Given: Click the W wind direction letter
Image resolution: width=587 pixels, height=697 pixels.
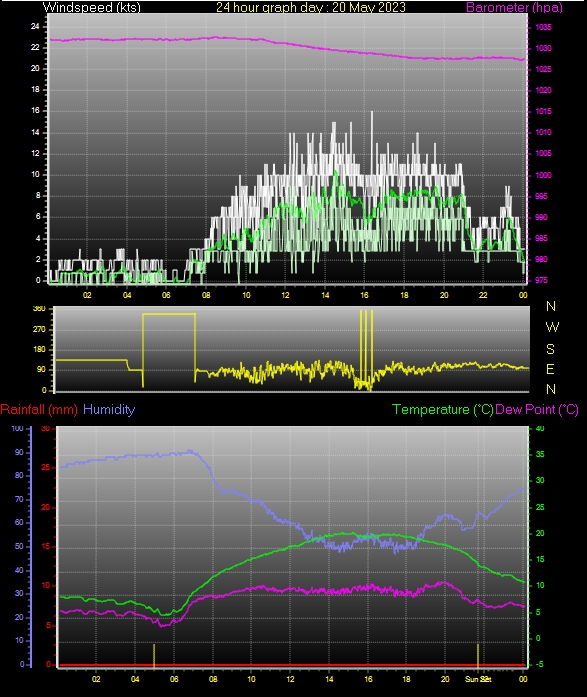Looking at the screenshot, I should 552,327.
